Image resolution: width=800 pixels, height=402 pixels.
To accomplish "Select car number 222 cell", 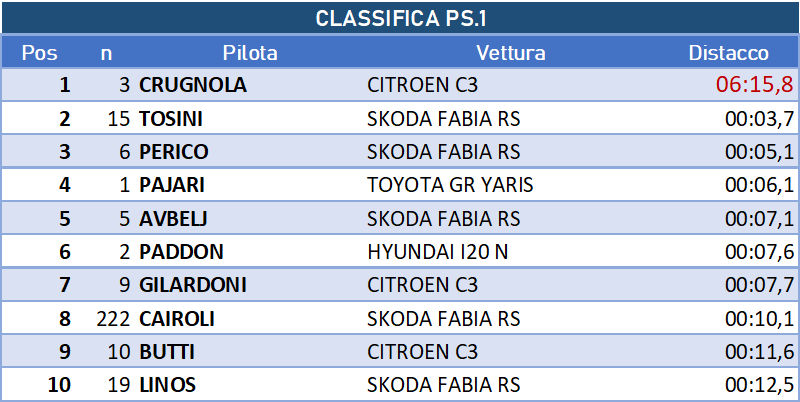I will [x=113, y=319].
